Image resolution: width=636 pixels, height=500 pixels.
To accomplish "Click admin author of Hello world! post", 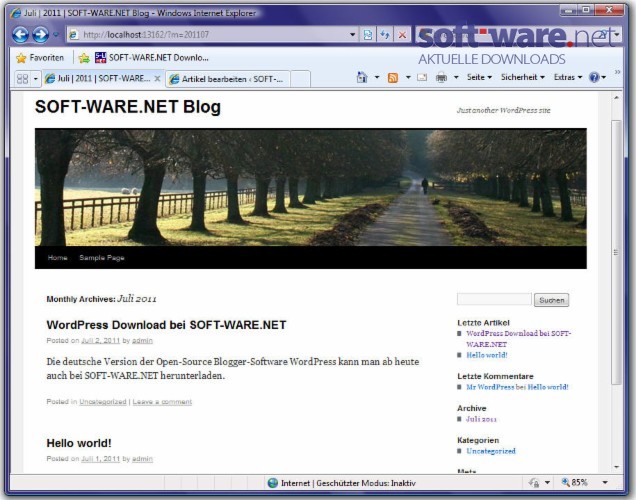I will 142,459.
